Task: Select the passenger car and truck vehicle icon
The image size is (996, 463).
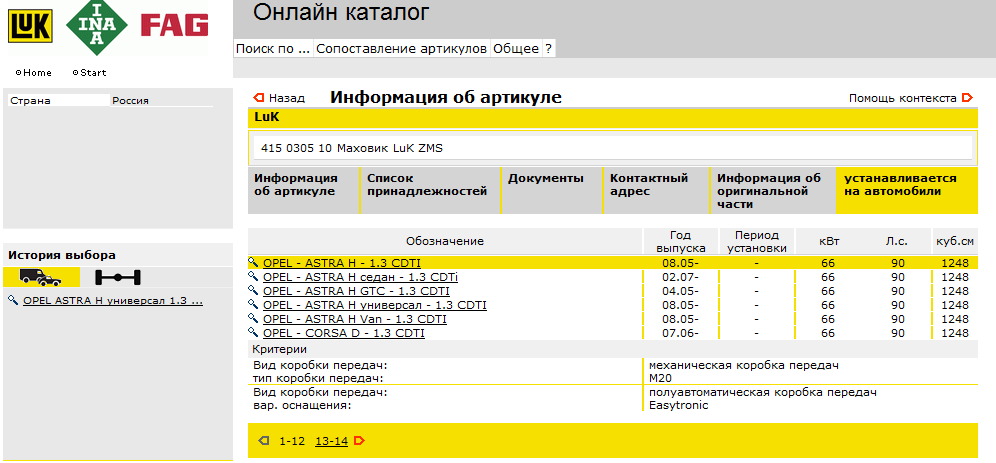Action: [x=41, y=277]
